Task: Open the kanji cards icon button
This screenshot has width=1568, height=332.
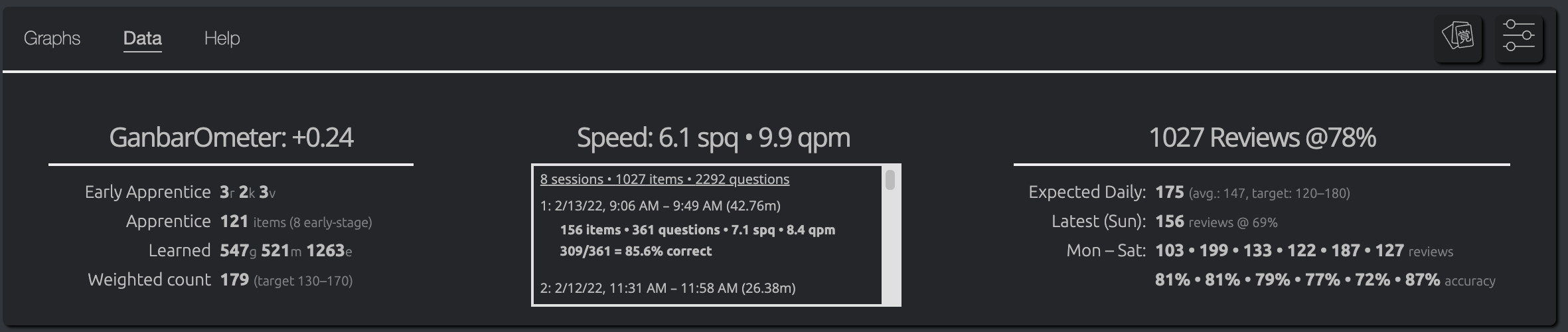Action: coord(1458,37)
